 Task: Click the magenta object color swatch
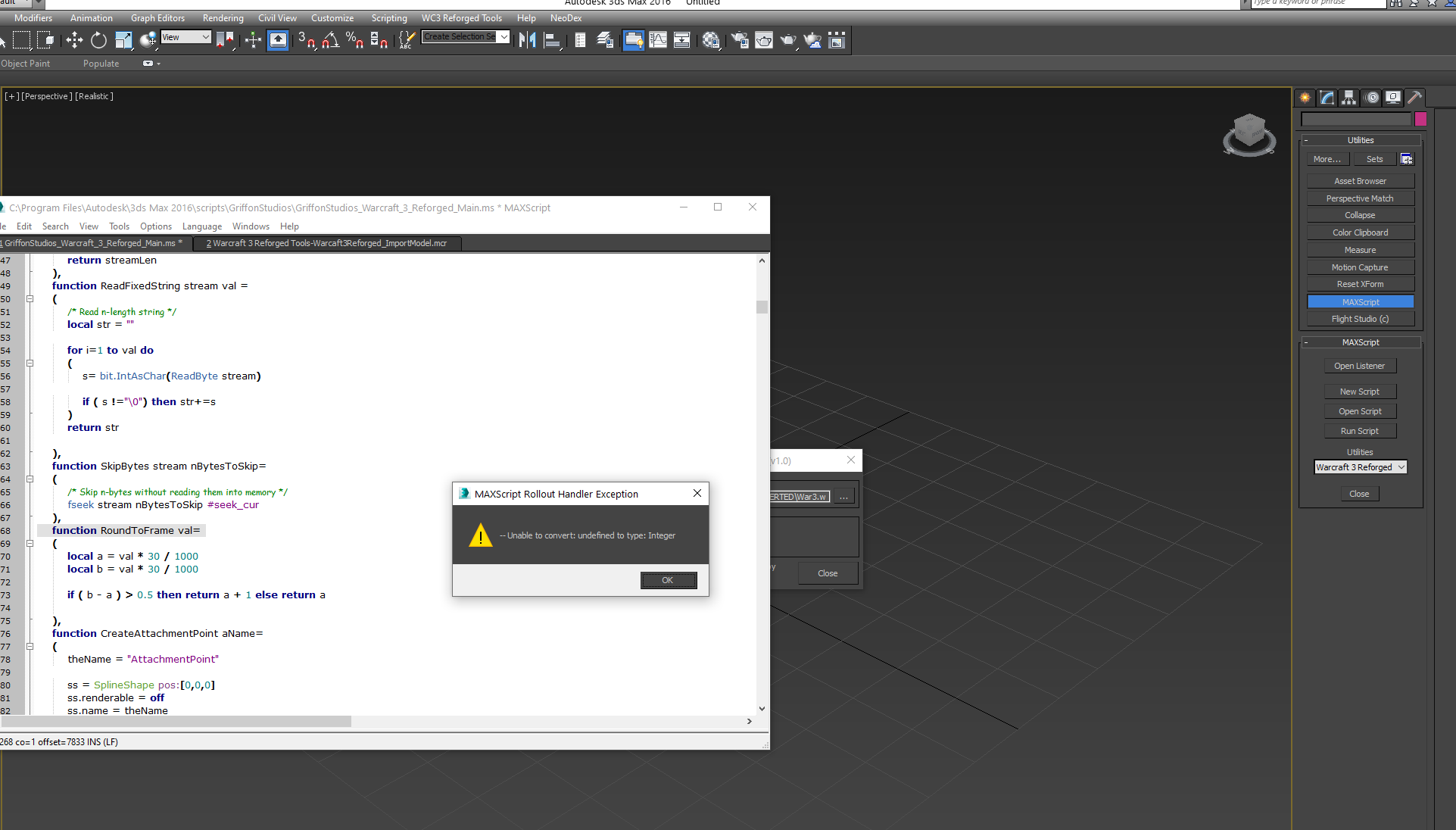tap(1420, 119)
